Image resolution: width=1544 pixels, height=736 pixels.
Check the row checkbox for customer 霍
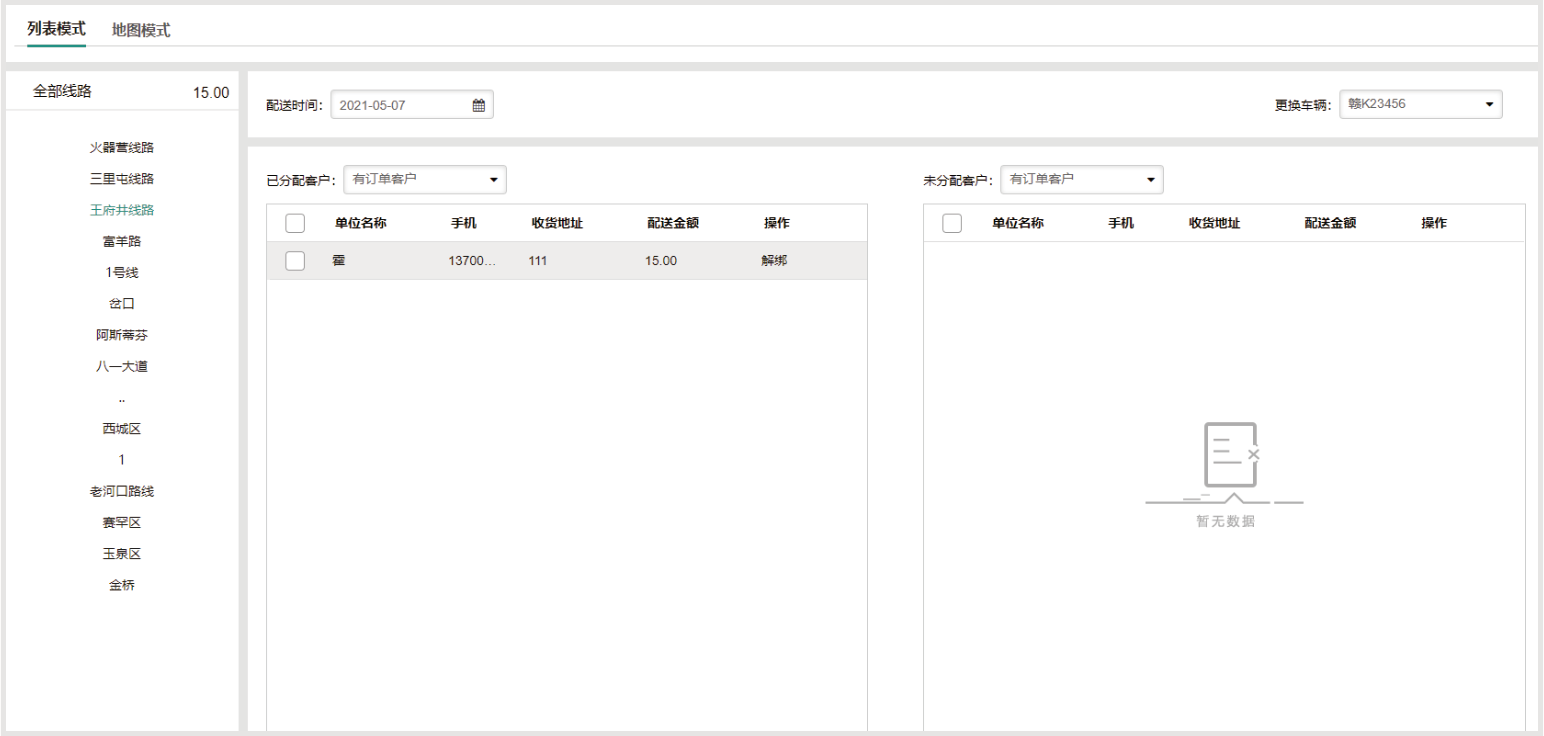pos(295,261)
